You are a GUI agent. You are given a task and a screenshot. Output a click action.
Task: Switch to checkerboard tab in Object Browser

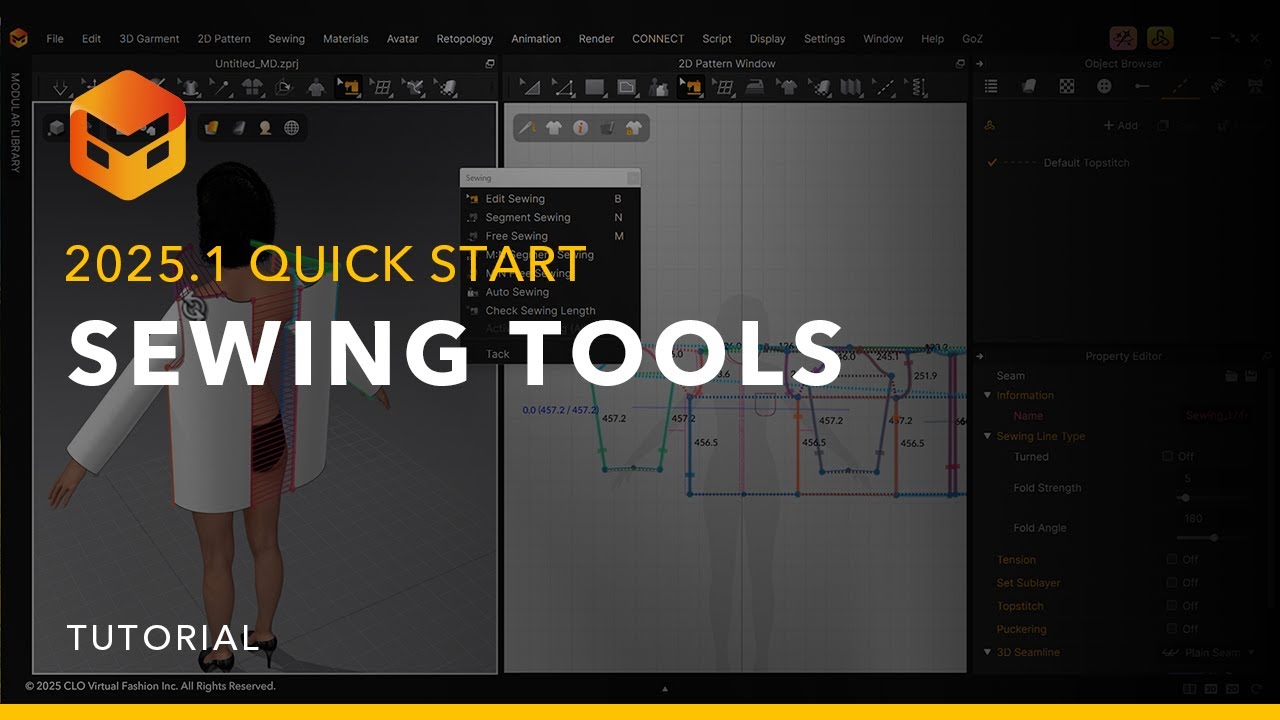pyautogui.click(x=1067, y=86)
